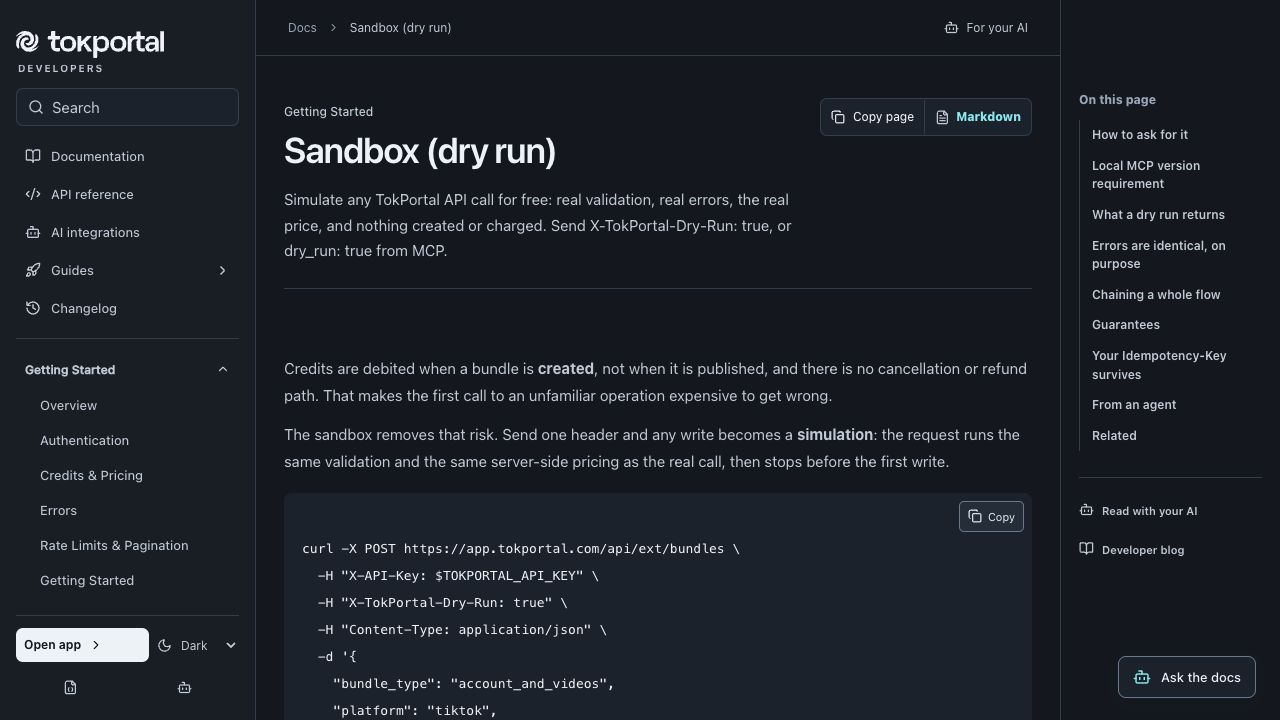Open Documentation in sidebar
The image size is (1280, 720).
coord(127,156)
